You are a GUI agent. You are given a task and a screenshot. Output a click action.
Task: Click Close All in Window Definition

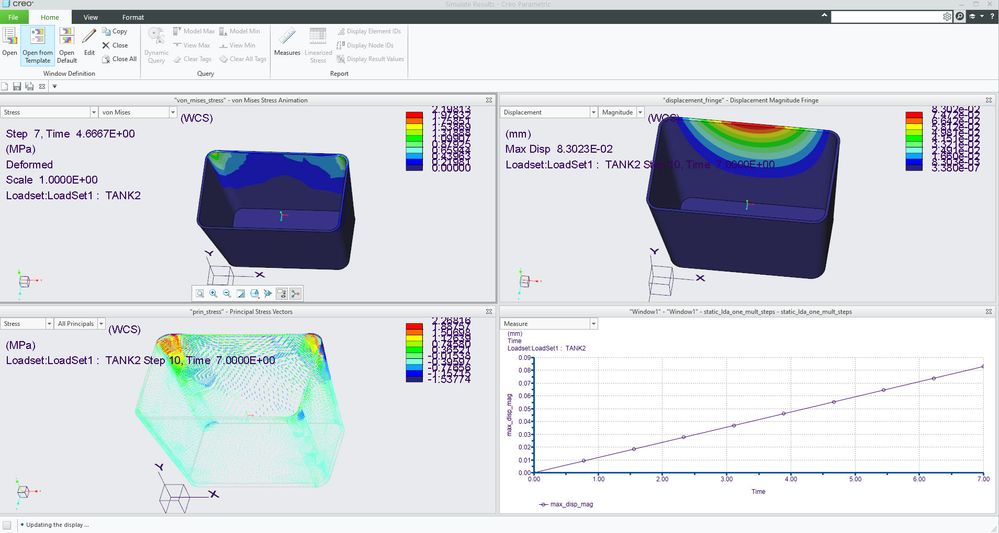tap(119, 59)
